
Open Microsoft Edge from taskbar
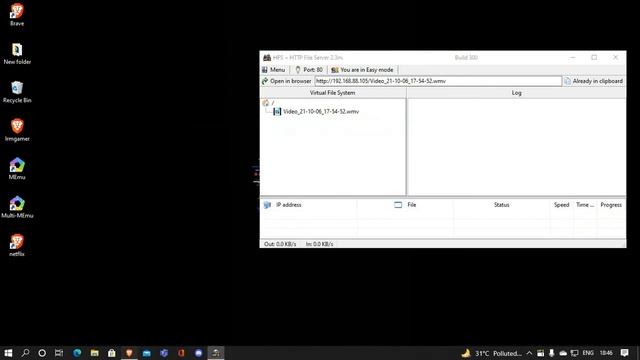[77, 353]
